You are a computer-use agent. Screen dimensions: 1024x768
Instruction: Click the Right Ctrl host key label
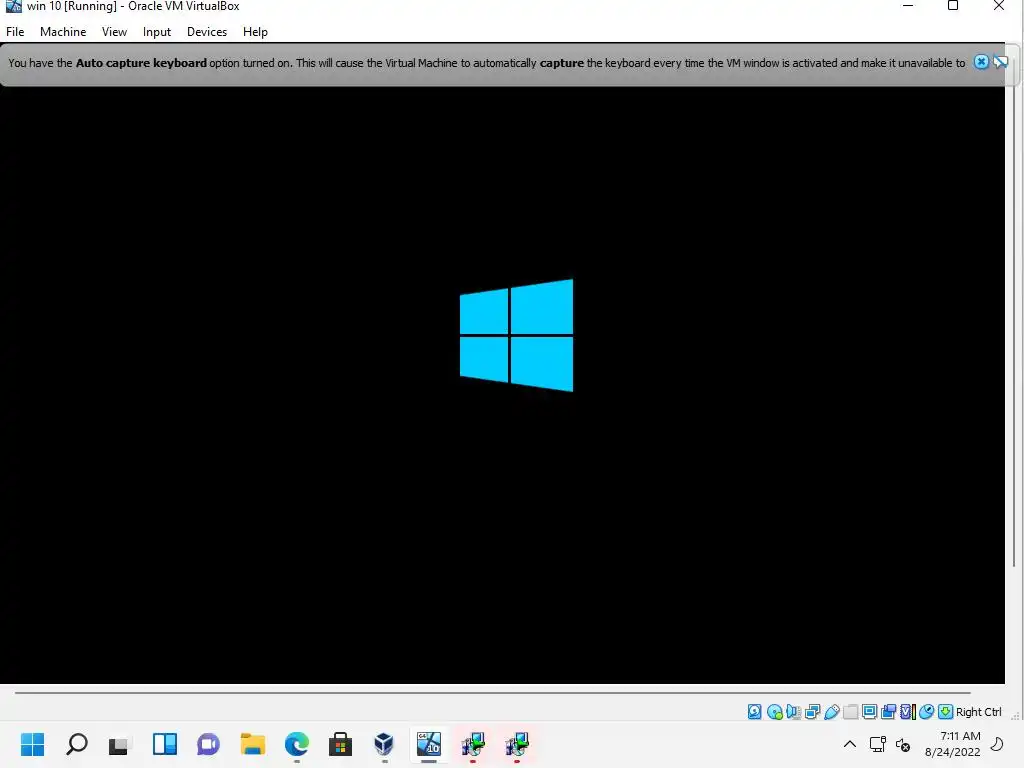tap(978, 712)
